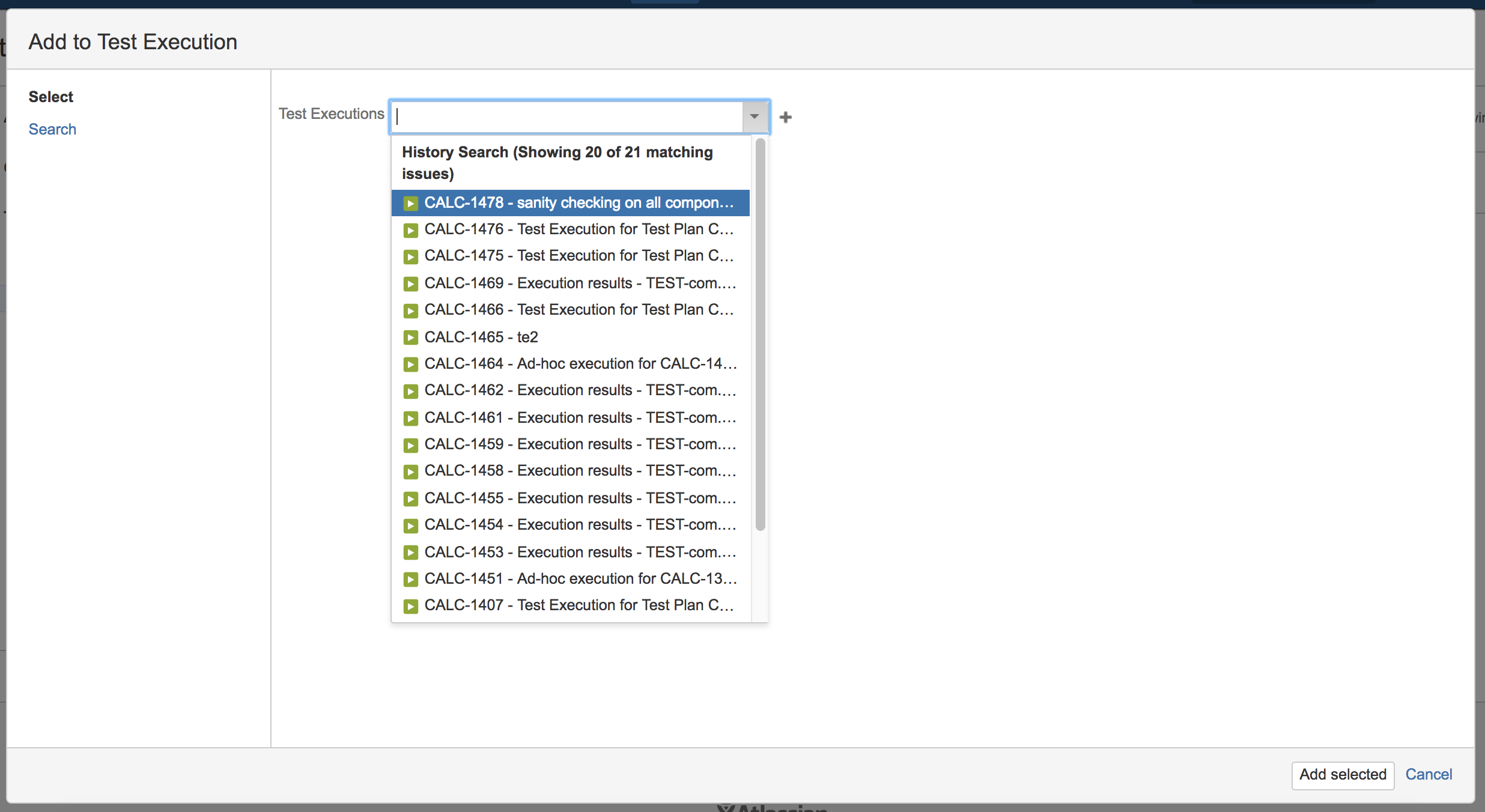This screenshot has width=1485, height=812.
Task: Select CALC-1462 Execution results option
Action: pyautogui.click(x=571, y=390)
